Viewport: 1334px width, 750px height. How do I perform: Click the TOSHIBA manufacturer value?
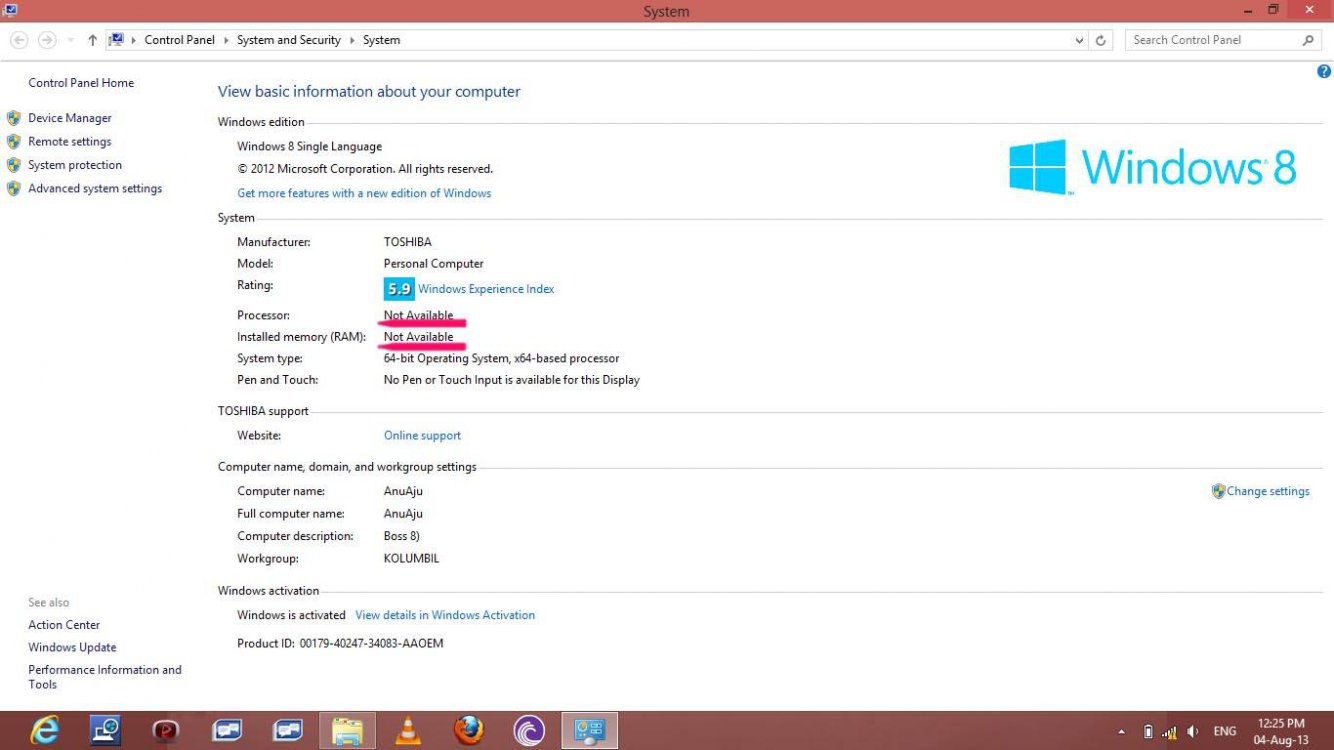click(x=408, y=242)
